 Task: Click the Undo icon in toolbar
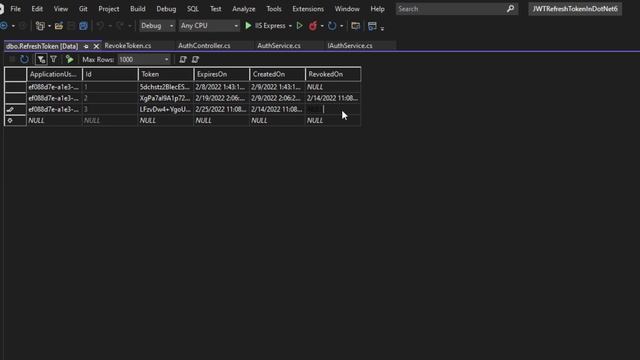tap(100, 26)
